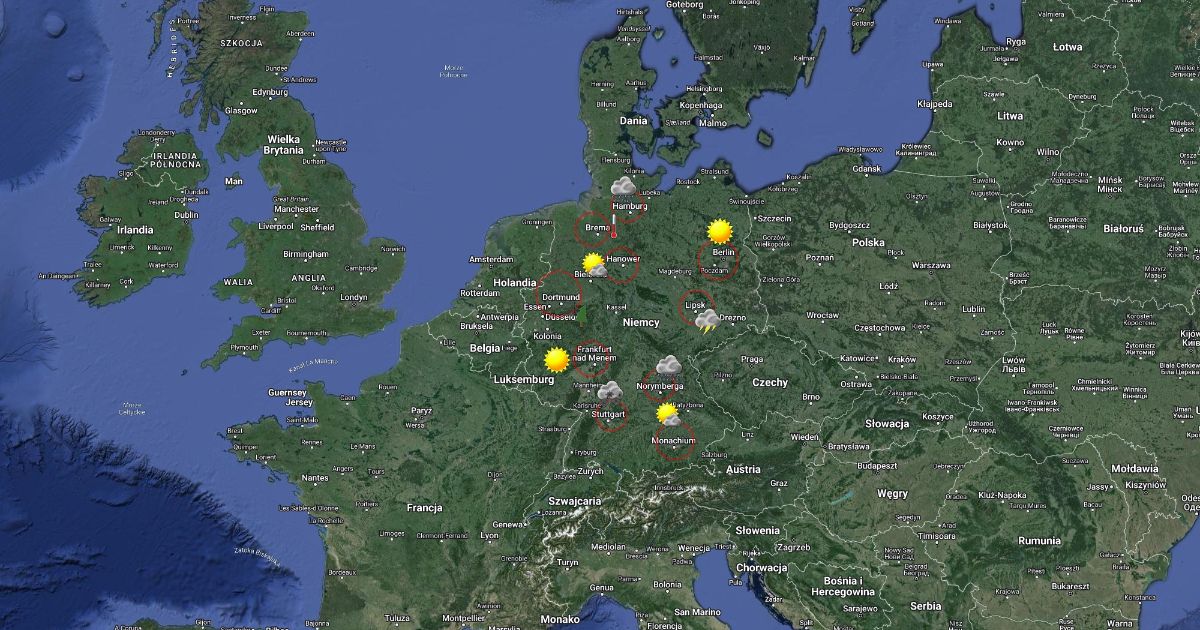Click the Litwa country label
Image resolution: width=1200 pixels, height=630 pixels.
[x=1010, y=116]
